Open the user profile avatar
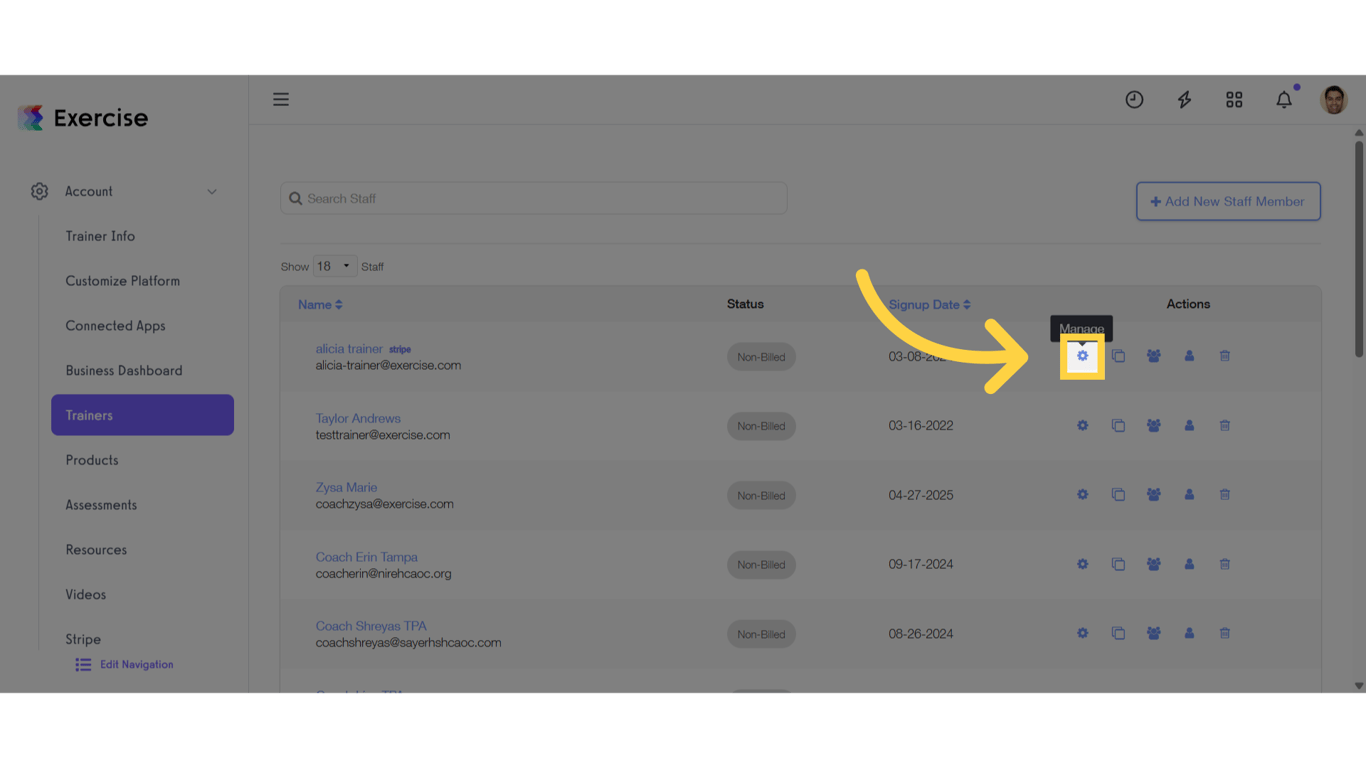 point(1334,99)
